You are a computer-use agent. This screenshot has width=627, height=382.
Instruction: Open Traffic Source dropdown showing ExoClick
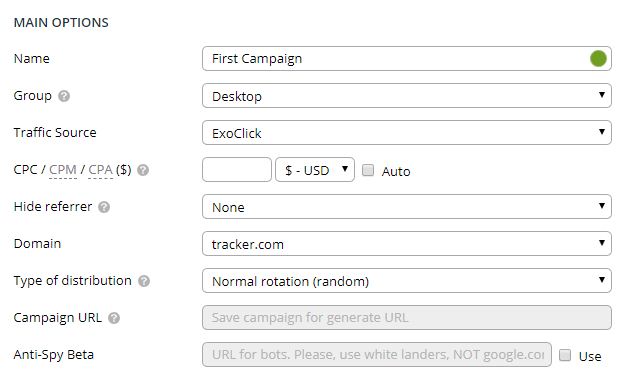407,133
